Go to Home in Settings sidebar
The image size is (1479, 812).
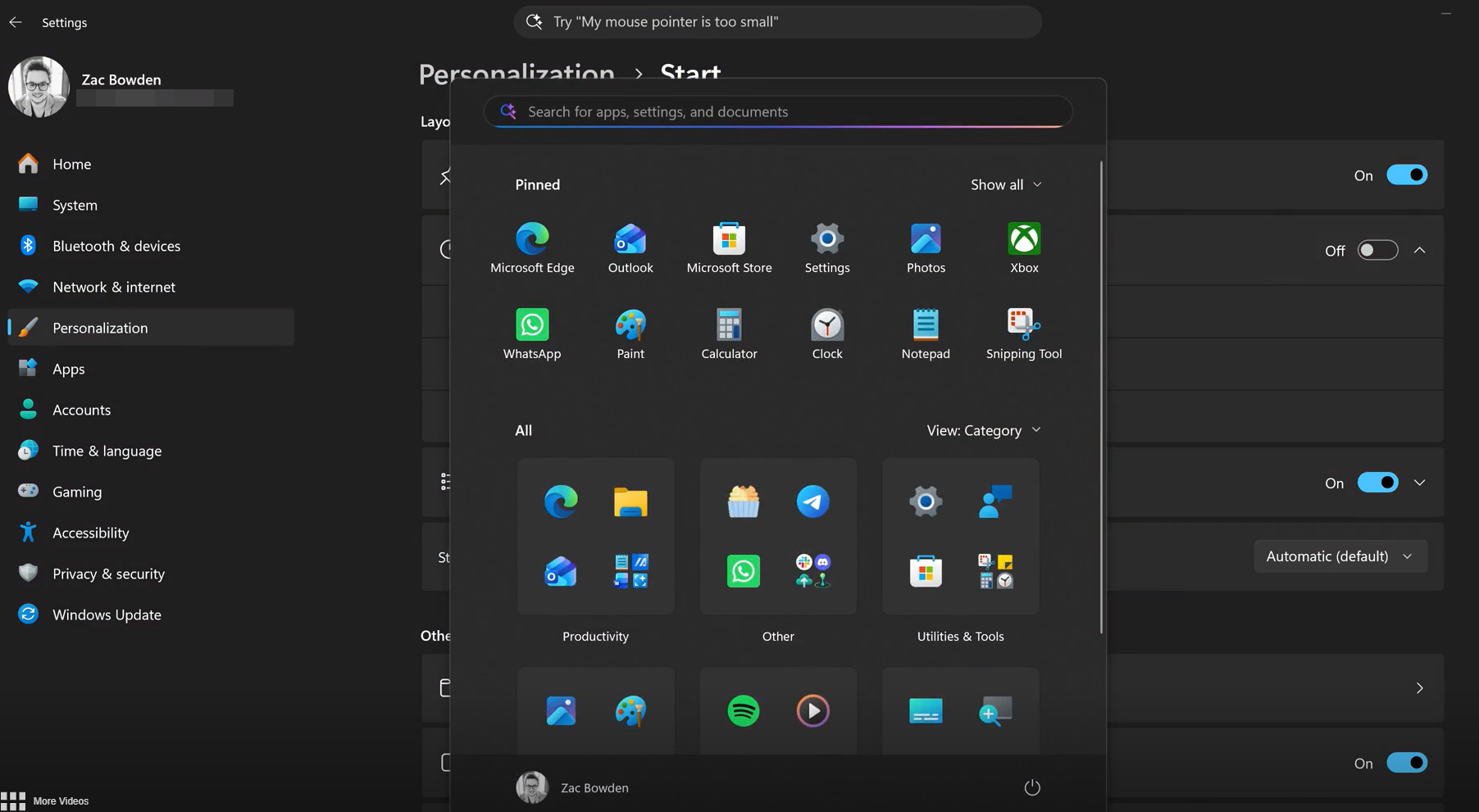coord(151,164)
